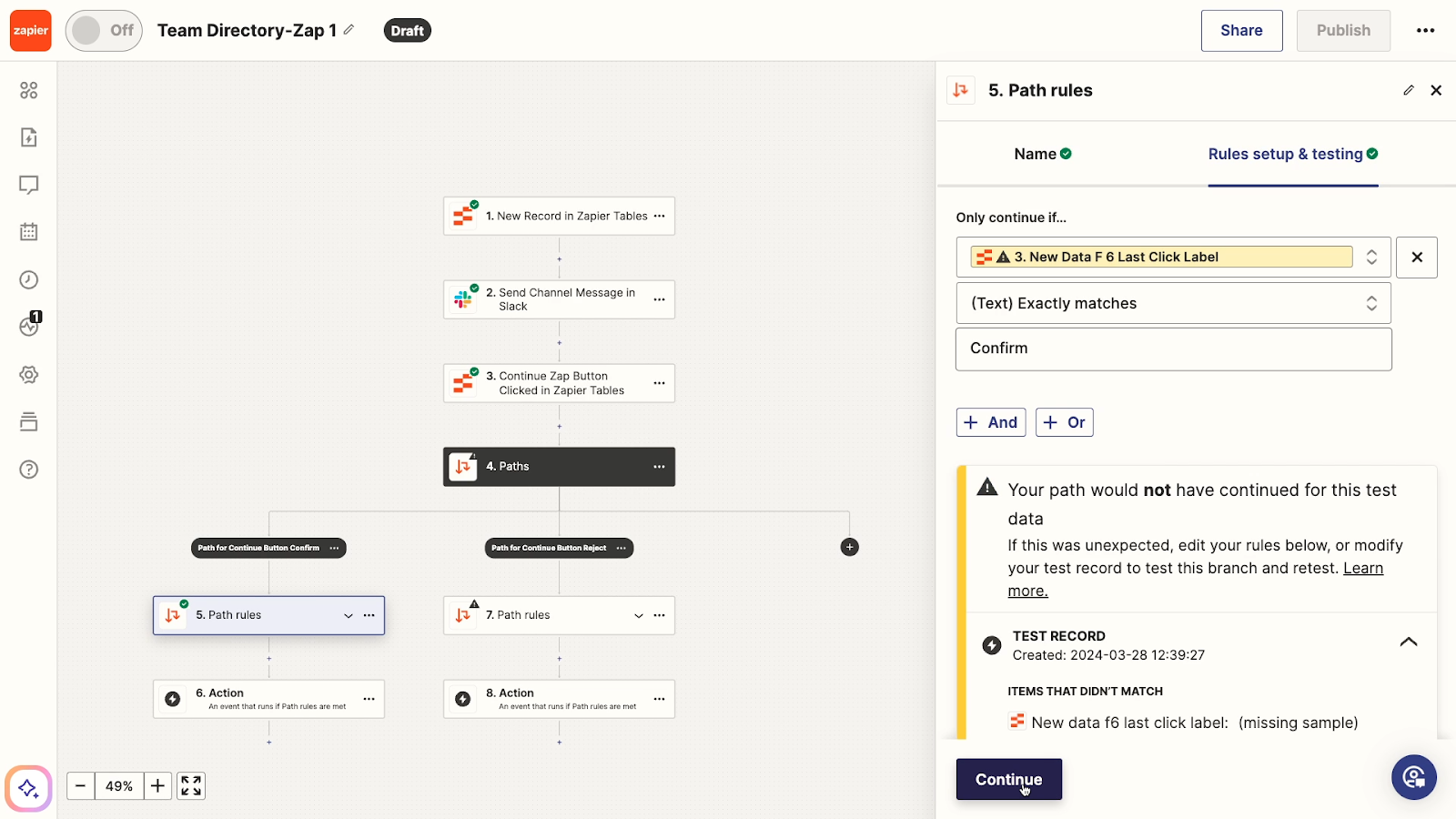Viewport: 1456px width, 819px height.
Task: Open the top-right more options menu
Action: coord(1425,30)
